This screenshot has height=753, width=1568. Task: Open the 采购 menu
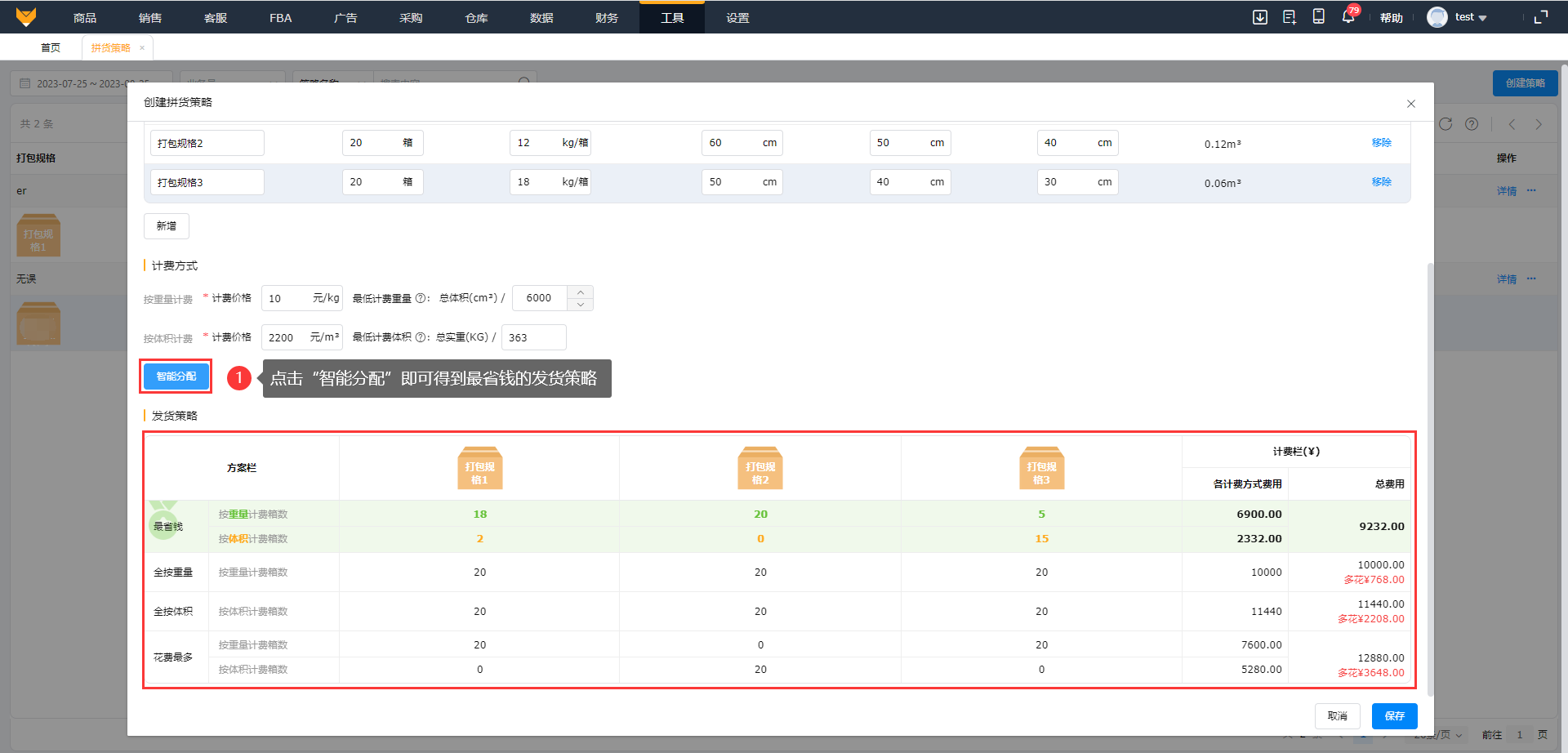[x=411, y=17]
